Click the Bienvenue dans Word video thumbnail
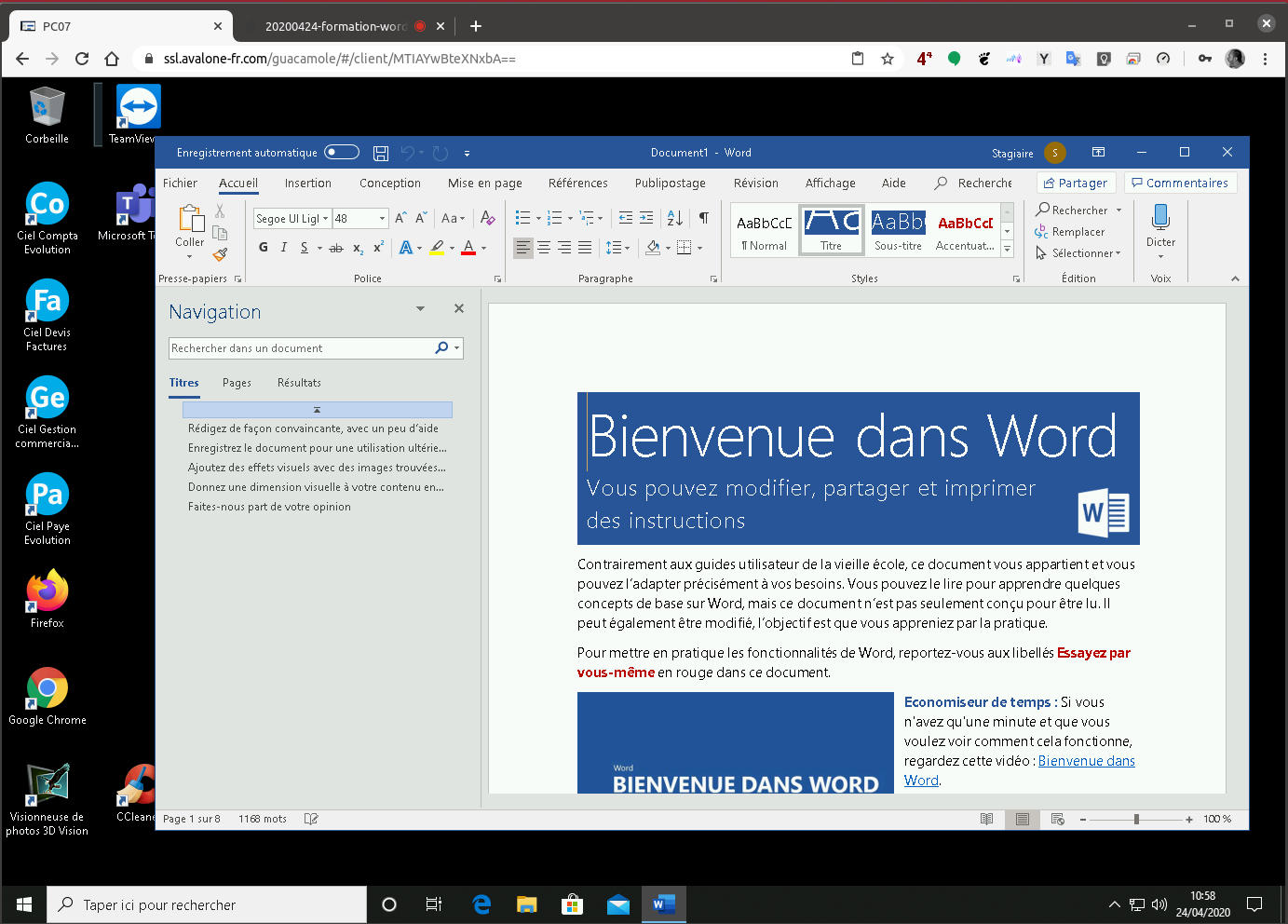This screenshot has width=1288, height=924. pyautogui.click(x=736, y=743)
